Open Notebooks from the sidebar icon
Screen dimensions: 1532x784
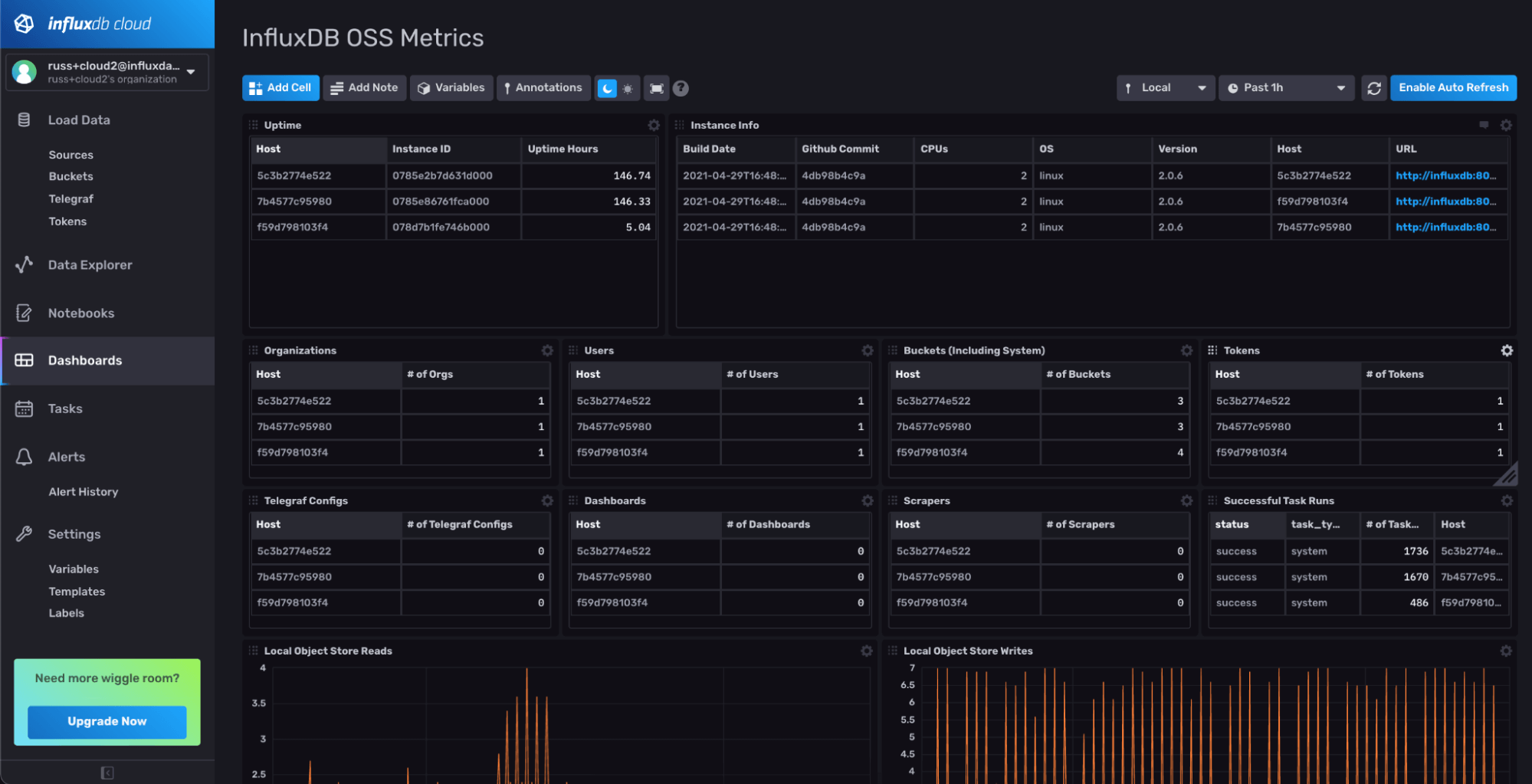tap(24, 313)
